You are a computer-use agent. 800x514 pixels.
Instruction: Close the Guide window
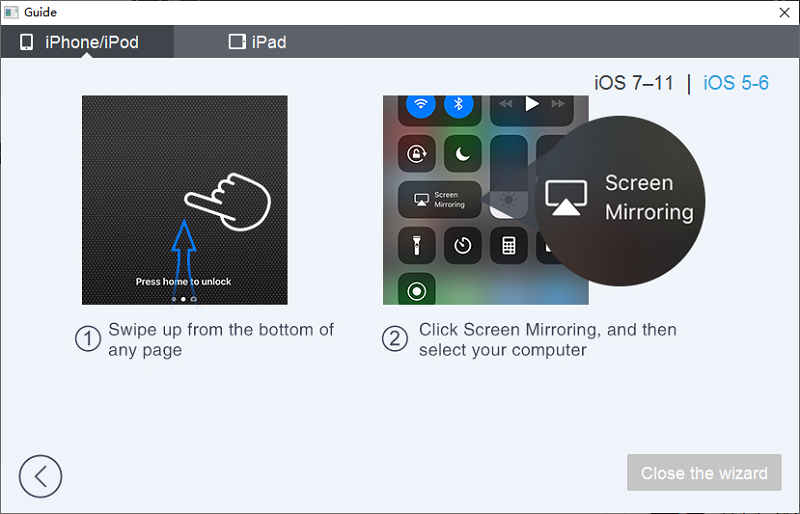tap(783, 12)
